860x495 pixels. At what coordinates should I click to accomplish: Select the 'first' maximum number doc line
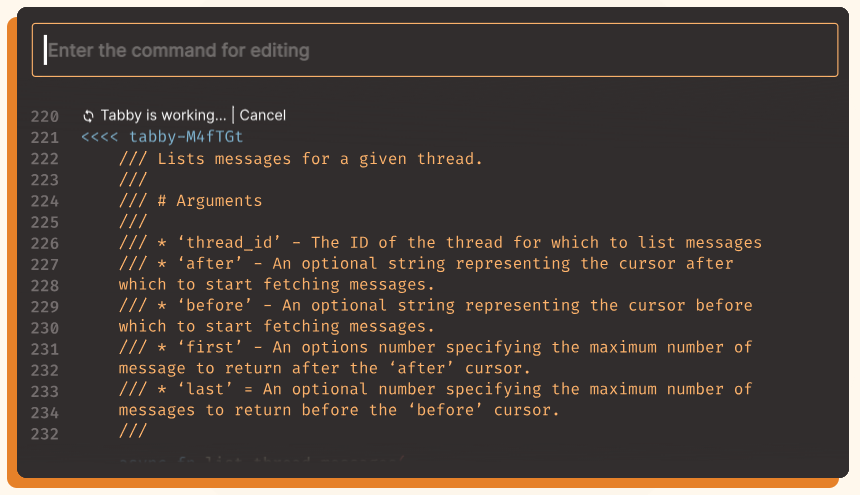tap(435, 347)
